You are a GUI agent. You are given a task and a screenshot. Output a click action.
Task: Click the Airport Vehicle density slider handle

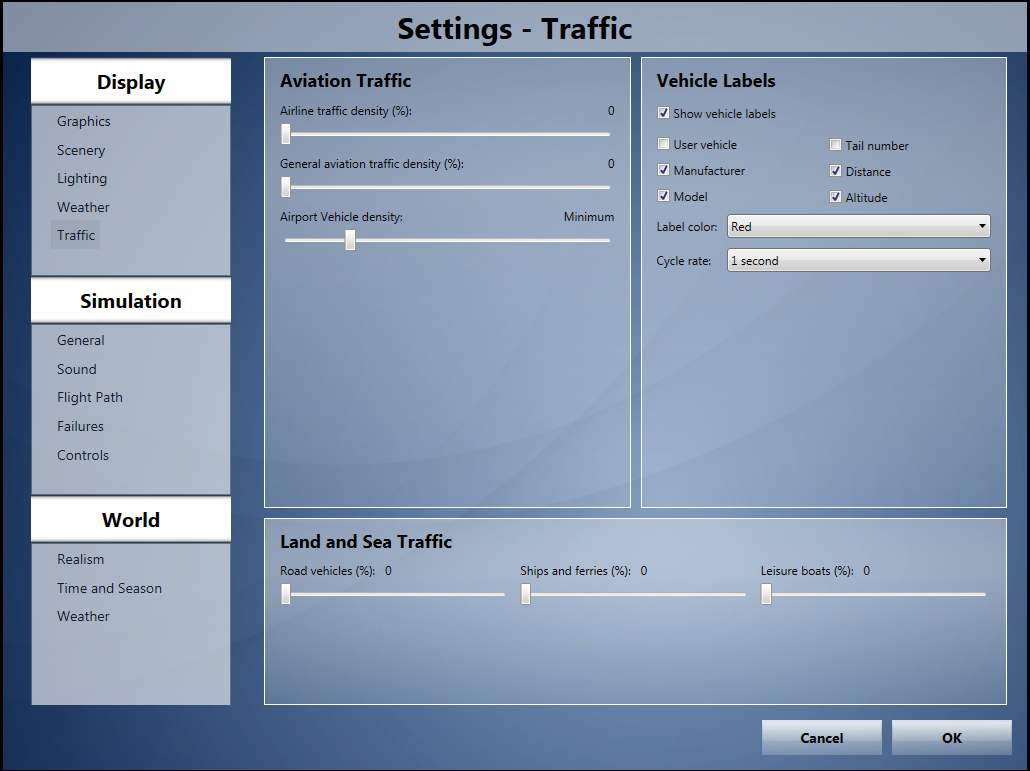[350, 240]
